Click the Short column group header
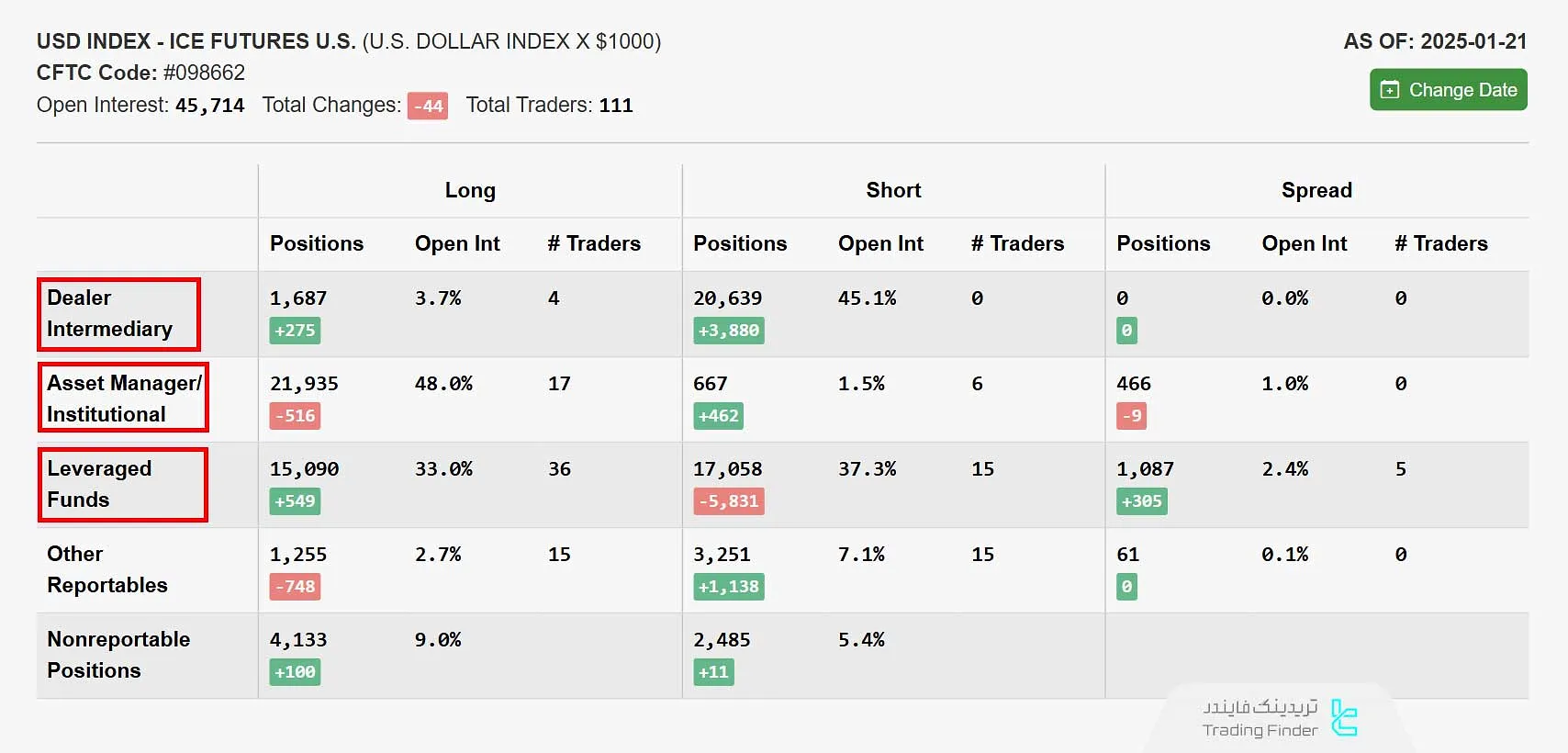This screenshot has height=753, width=1568. tap(893, 190)
